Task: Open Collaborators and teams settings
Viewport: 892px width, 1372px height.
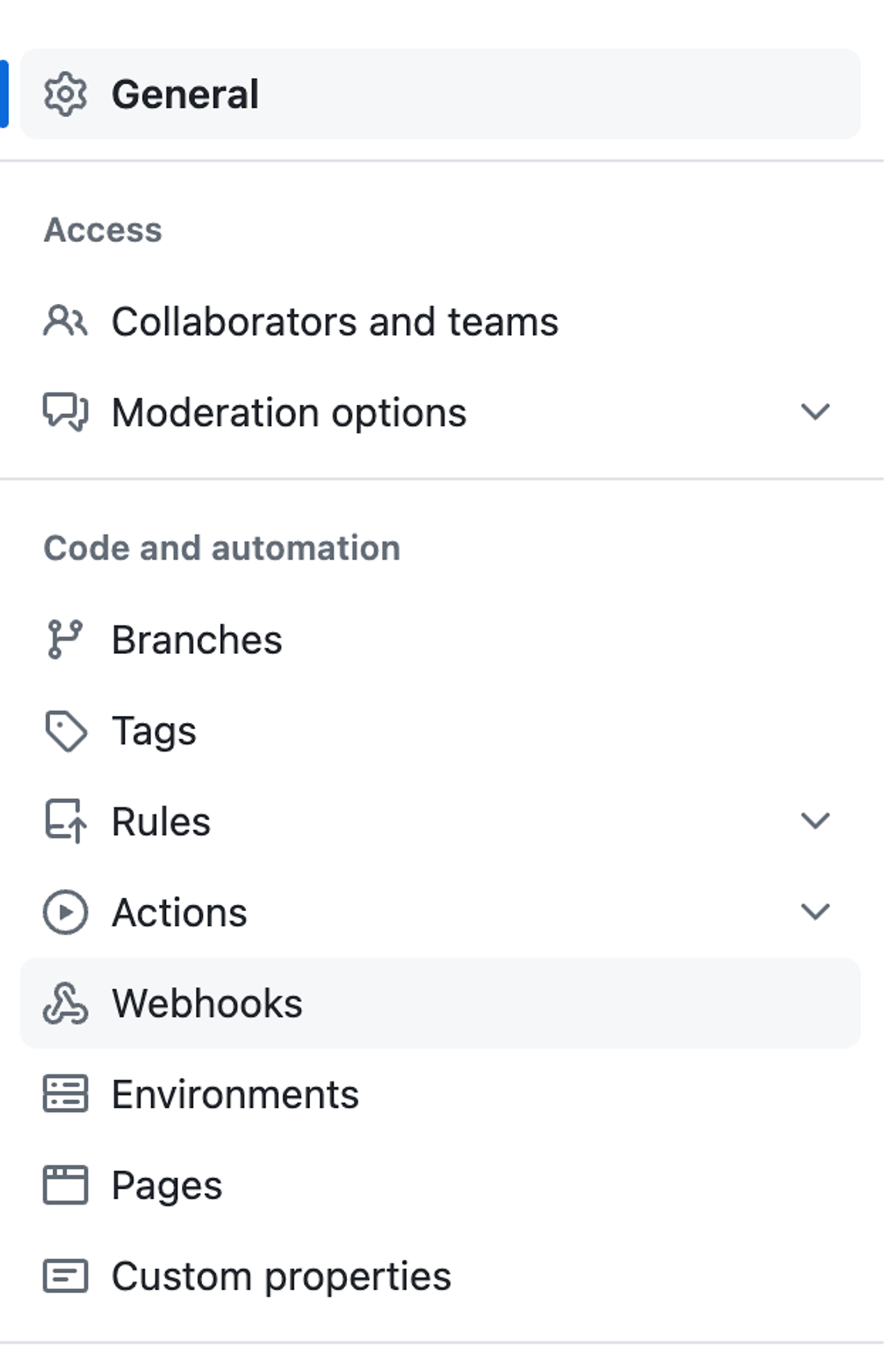Action: 334,321
